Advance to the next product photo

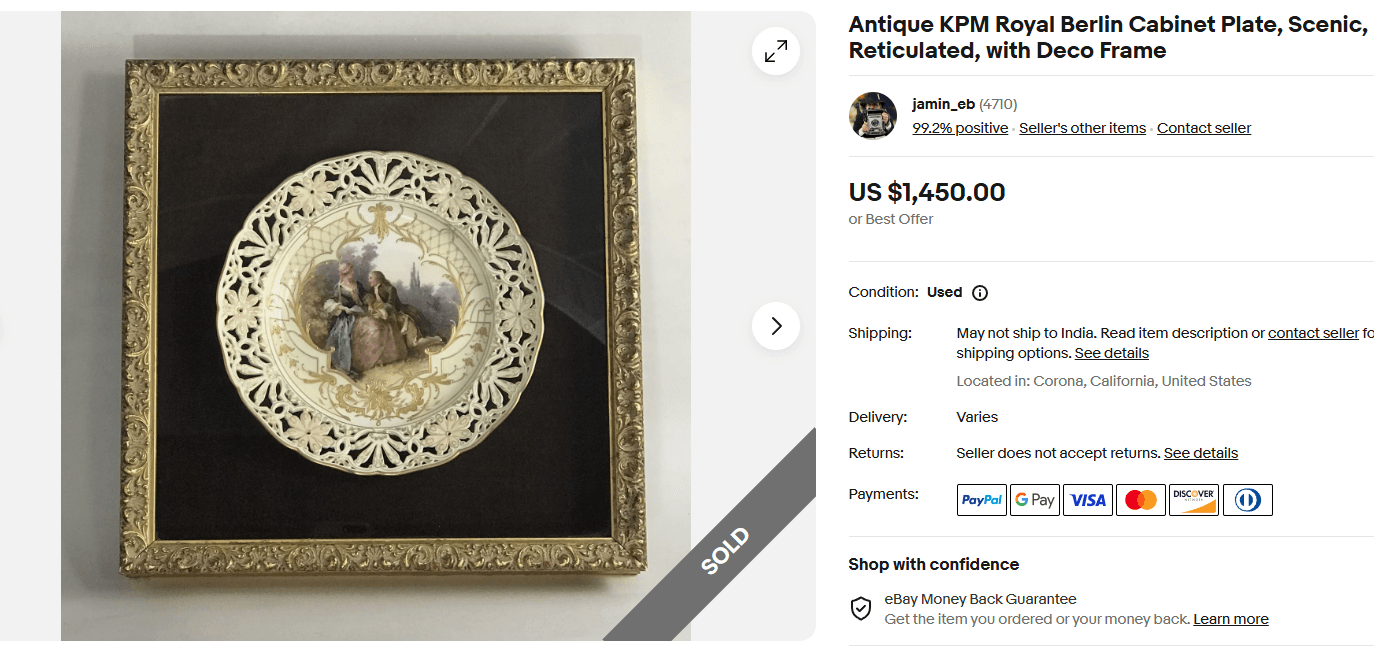pyautogui.click(x=775, y=326)
